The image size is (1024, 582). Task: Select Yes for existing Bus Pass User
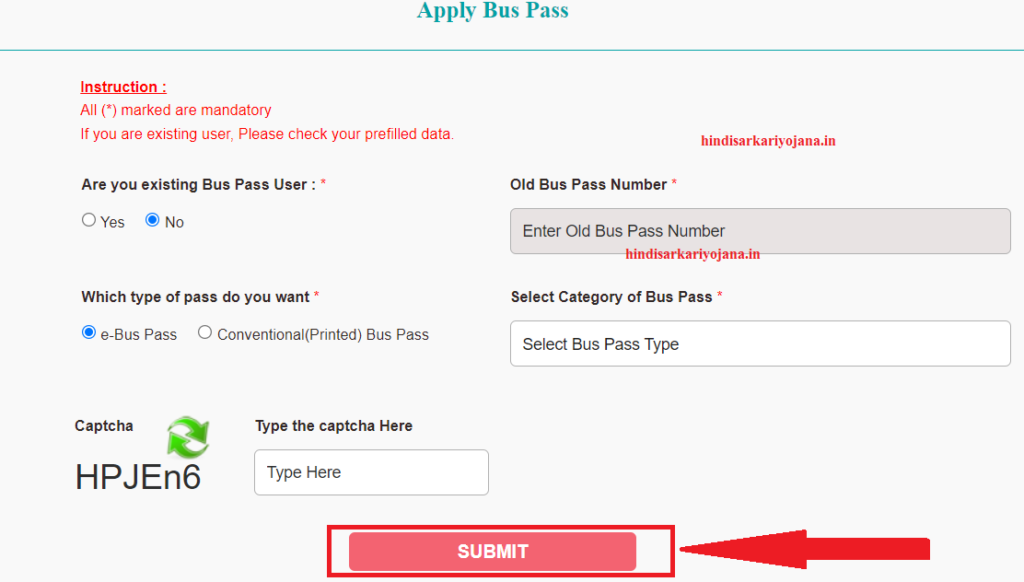[89, 220]
